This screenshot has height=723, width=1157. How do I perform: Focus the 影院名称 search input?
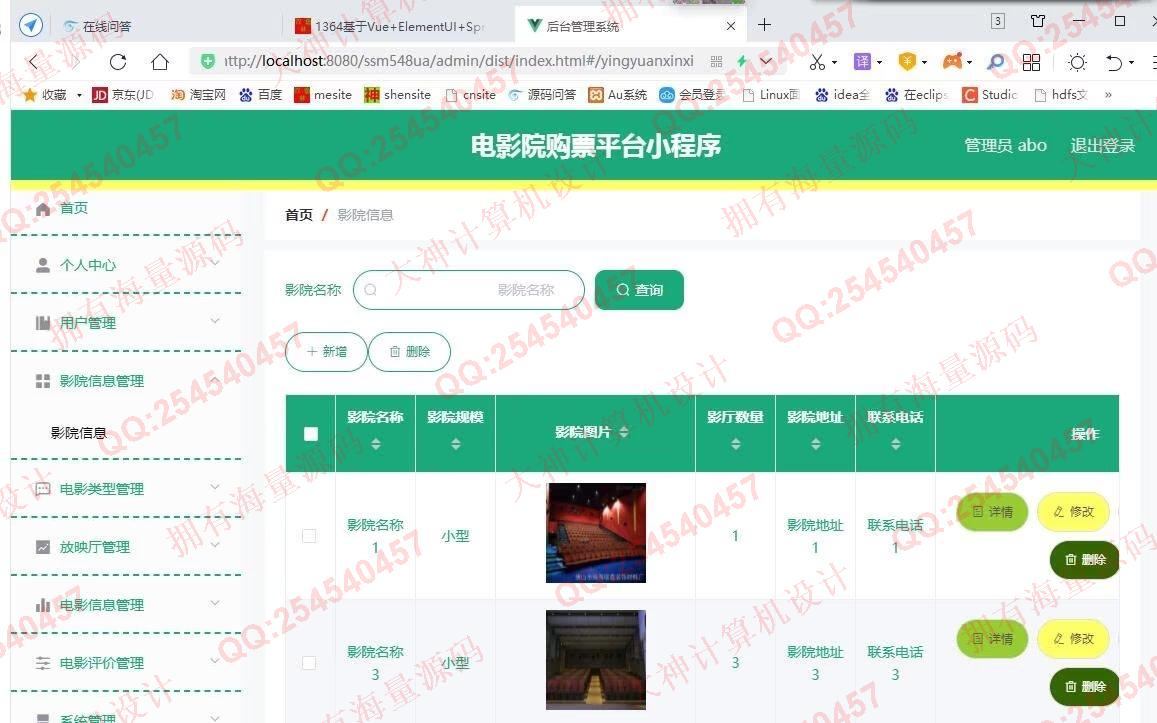pos(469,290)
